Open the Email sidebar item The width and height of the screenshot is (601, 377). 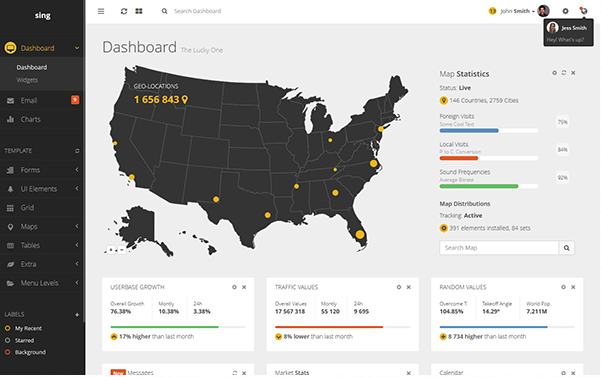42,100
